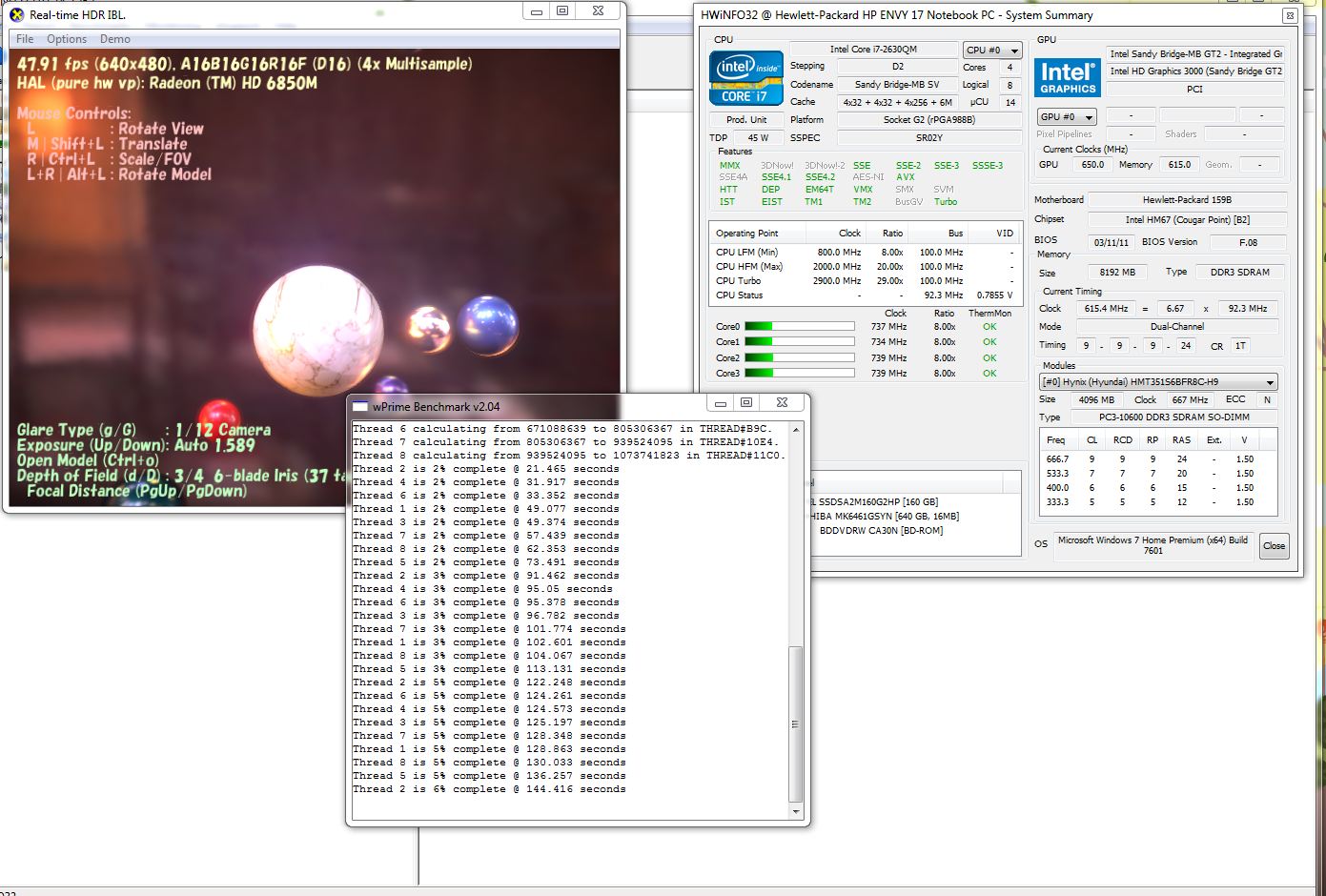Click the Socket G2 (rPGA988B) platform field

point(916,120)
